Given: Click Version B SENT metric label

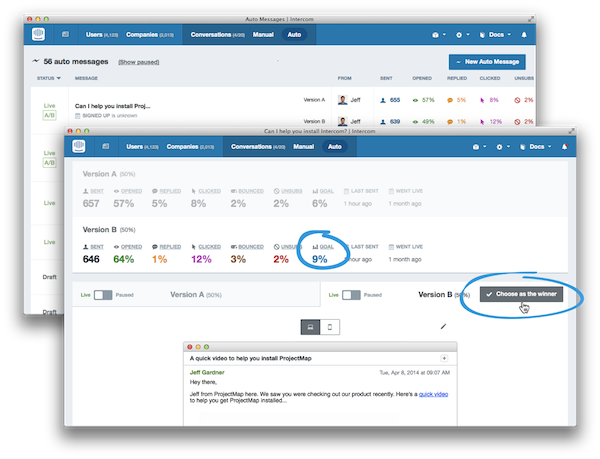Looking at the screenshot, I should 93,247.
